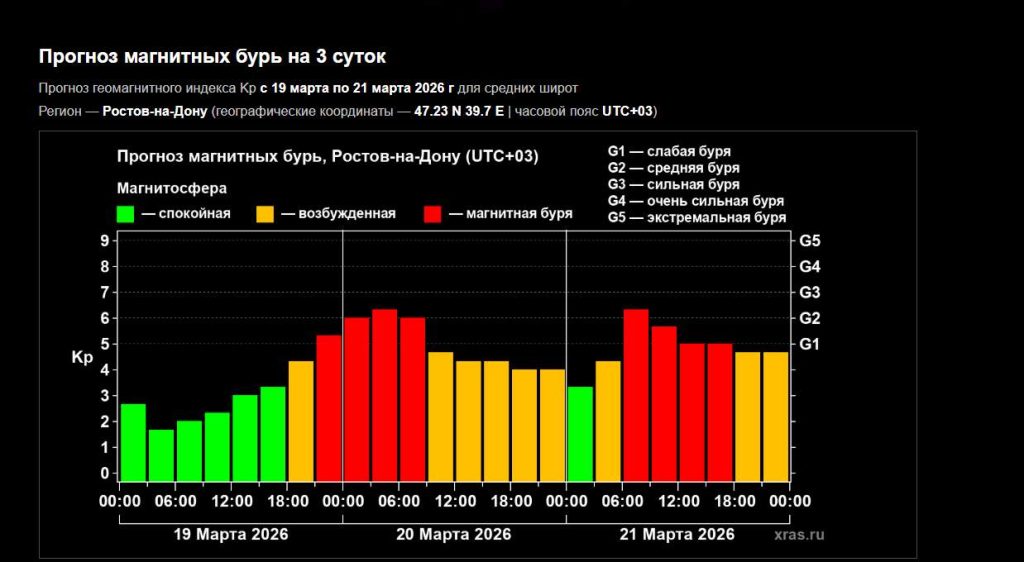The image size is (1024, 562).
Task: Click the green "спокойная" legend swatch
Action: [x=126, y=213]
